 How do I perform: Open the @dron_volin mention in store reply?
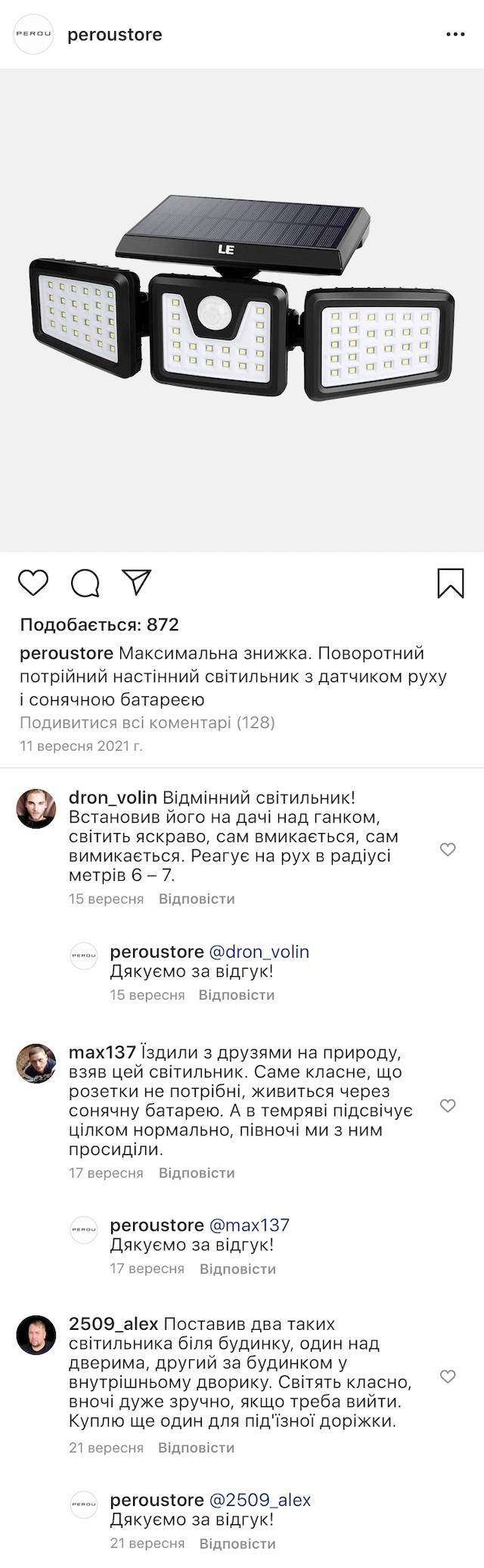pyautogui.click(x=259, y=951)
